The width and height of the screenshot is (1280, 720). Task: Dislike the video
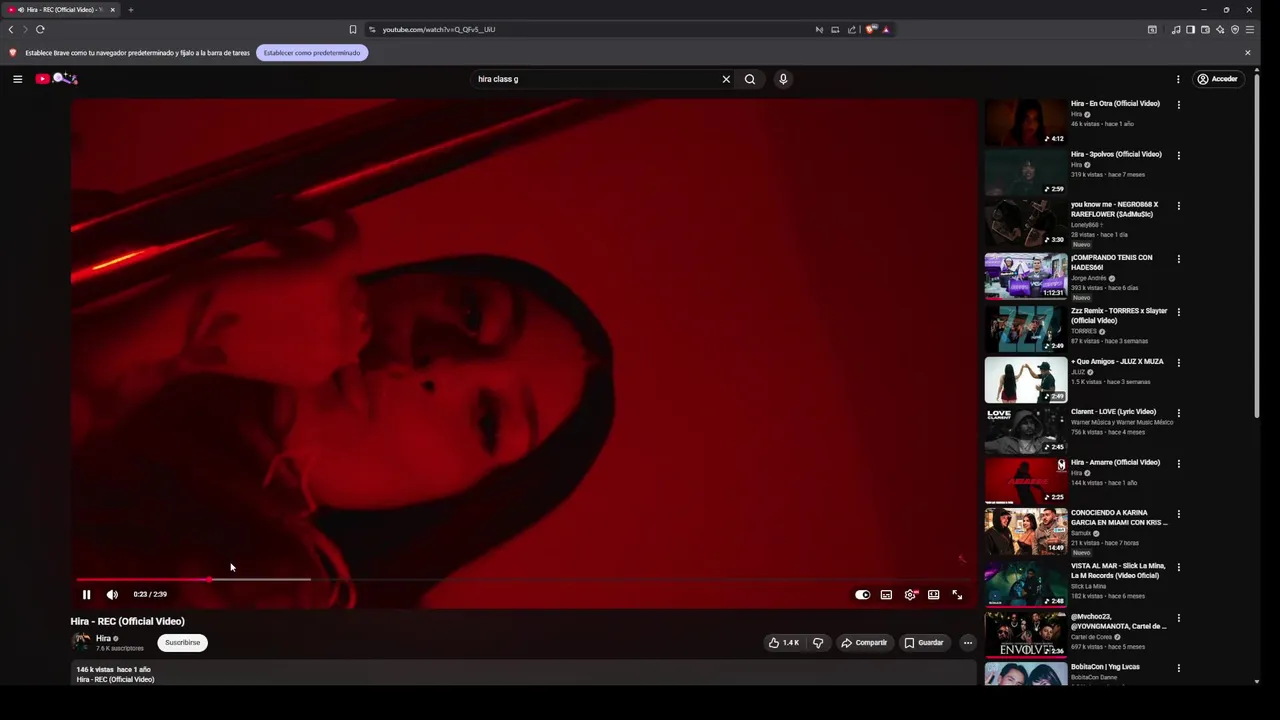pos(818,643)
